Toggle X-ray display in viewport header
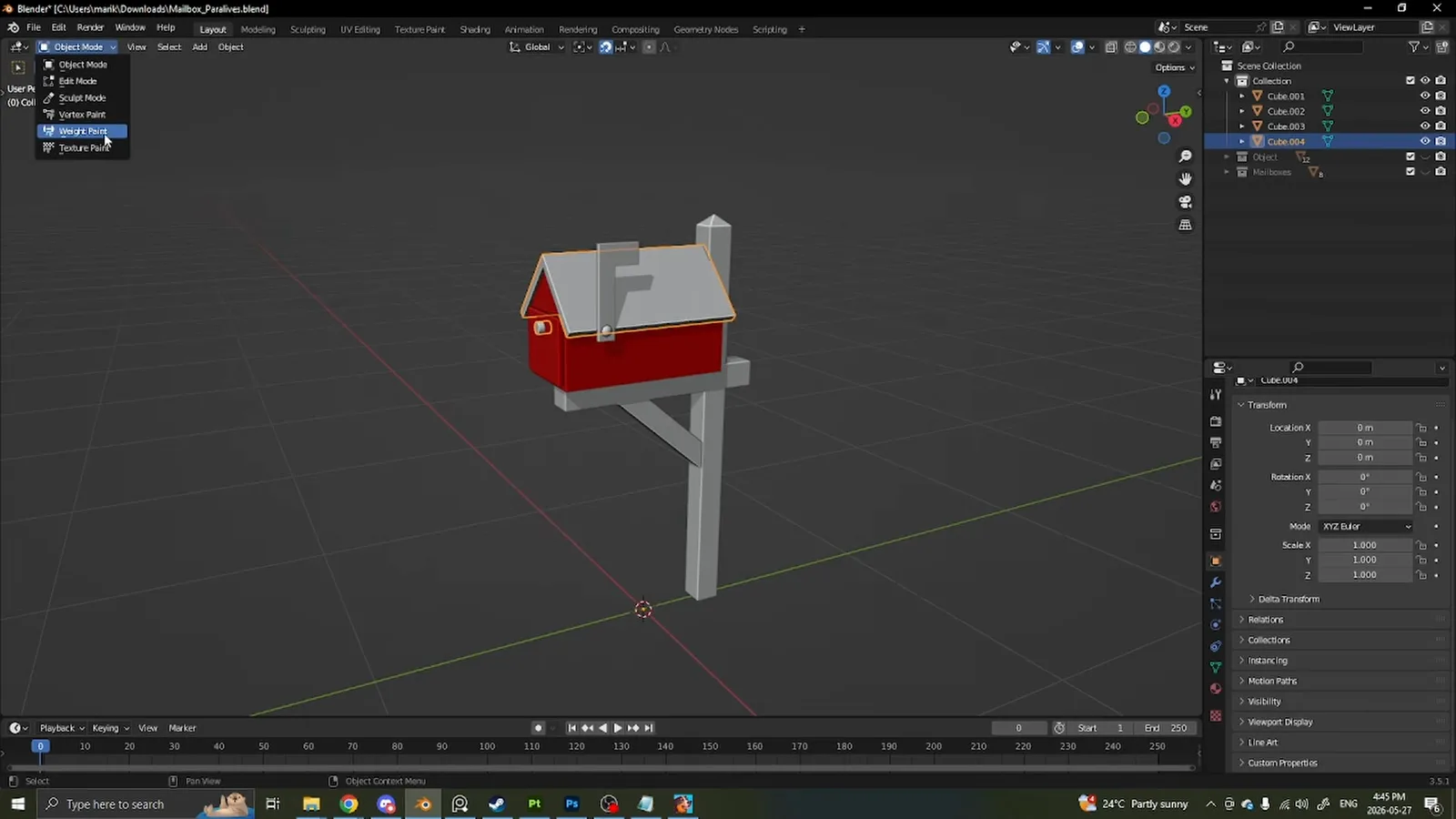Screen dimensions: 1456x819 coord(1111,47)
